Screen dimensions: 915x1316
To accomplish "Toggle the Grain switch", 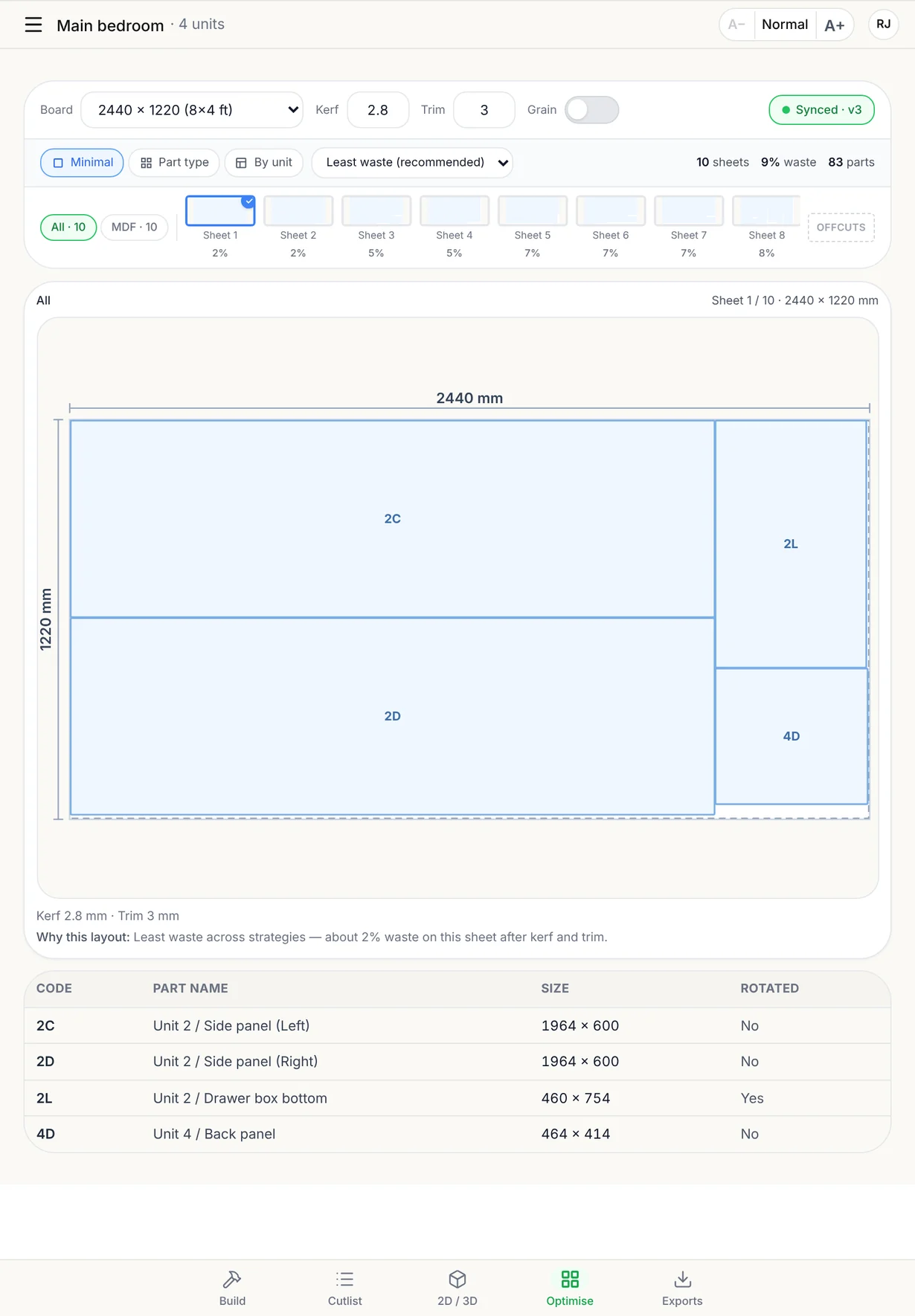I will 591,110.
